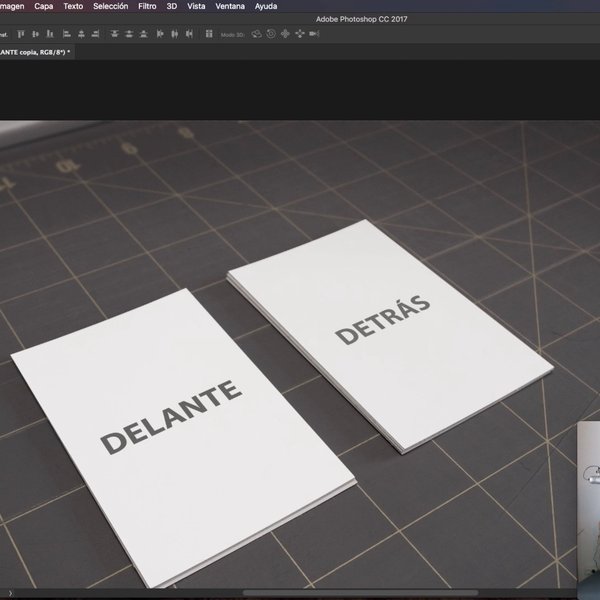Select 3D rotate object mode icon
The width and height of the screenshot is (600, 600).
click(256, 33)
